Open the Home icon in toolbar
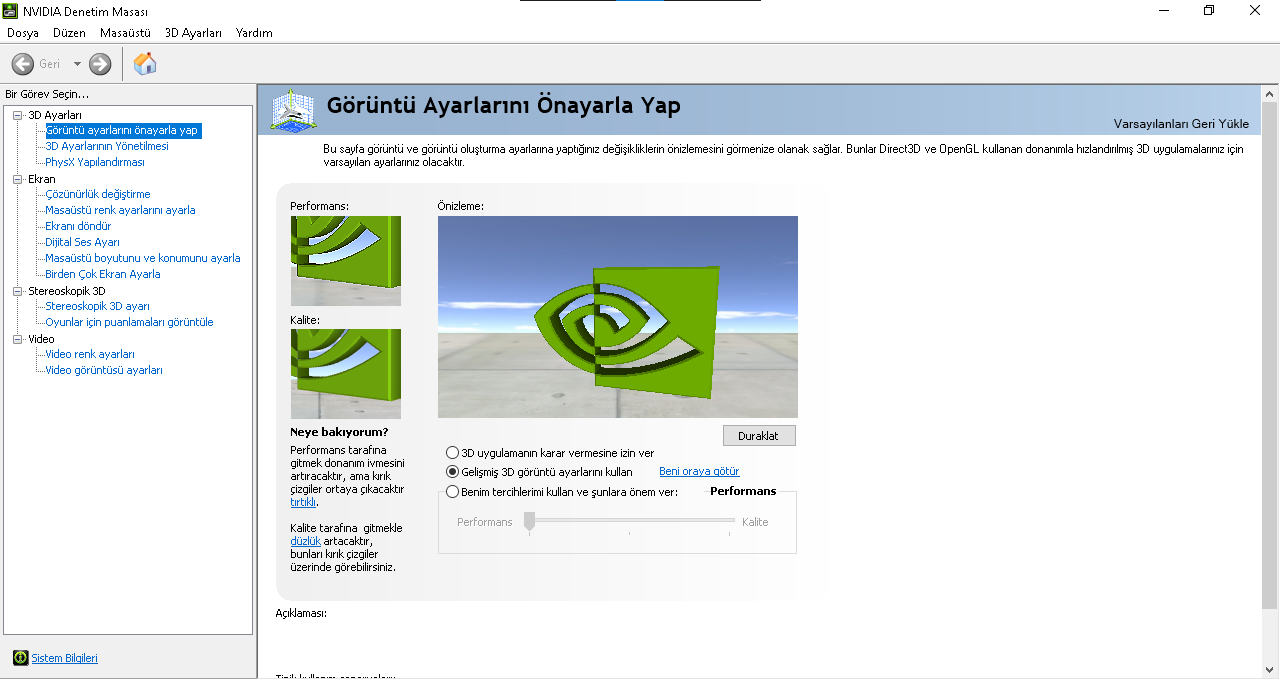1280x680 pixels. (145, 64)
